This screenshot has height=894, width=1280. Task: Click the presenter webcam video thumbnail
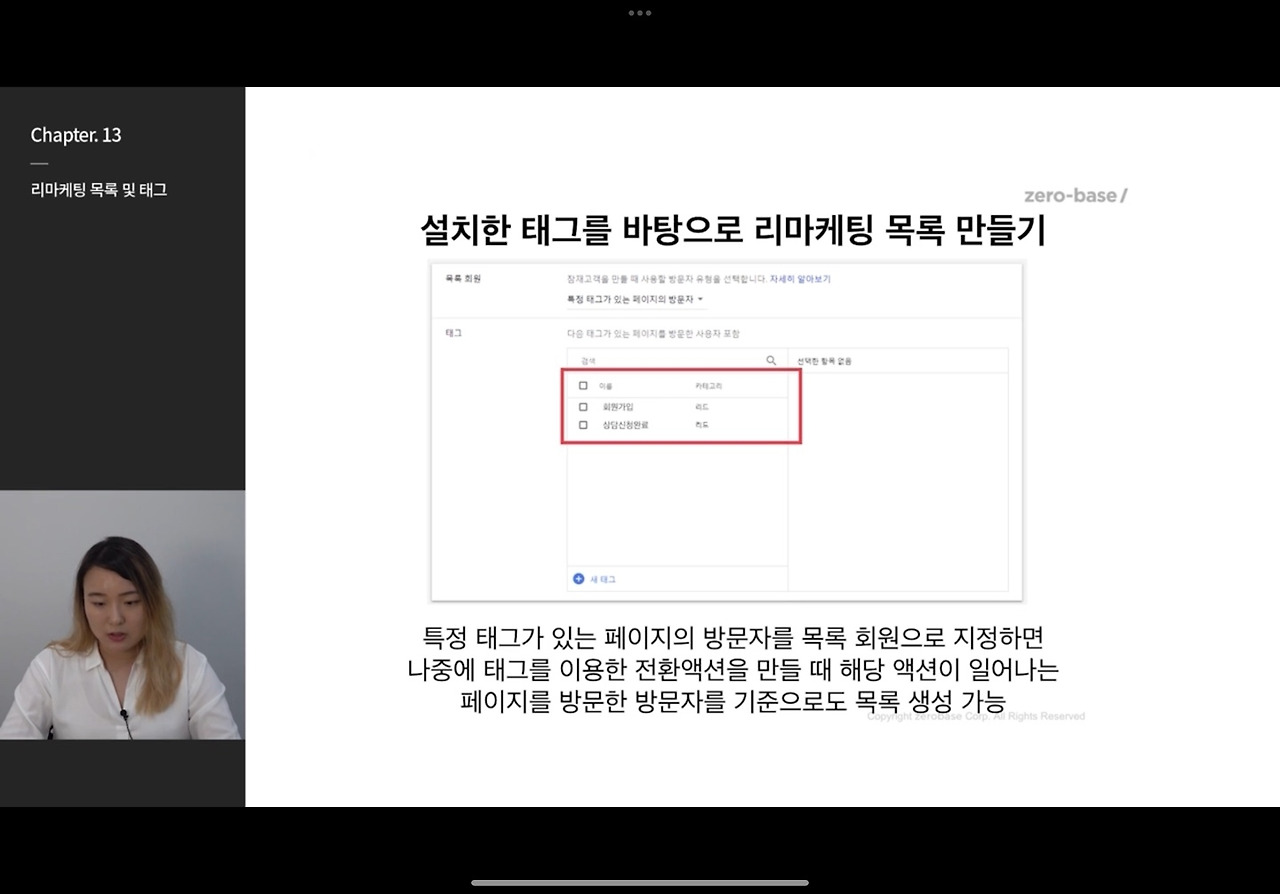click(122, 615)
